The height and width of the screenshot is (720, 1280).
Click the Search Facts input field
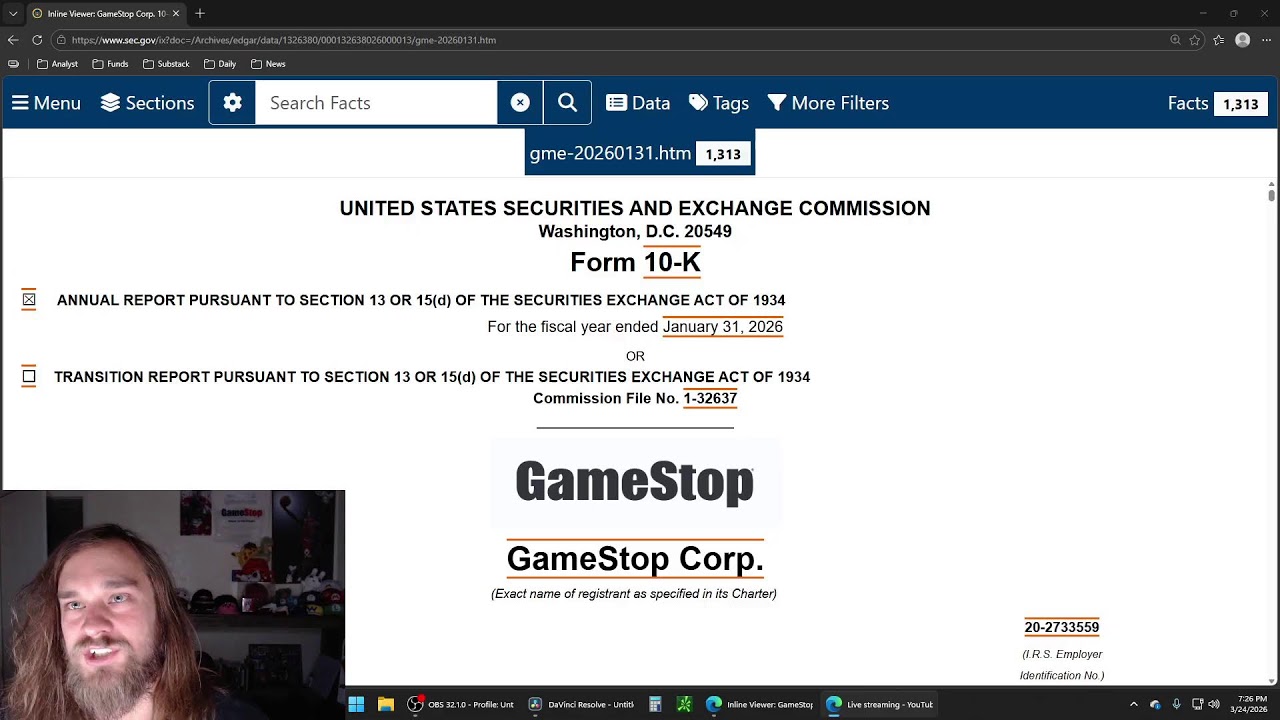(x=376, y=103)
